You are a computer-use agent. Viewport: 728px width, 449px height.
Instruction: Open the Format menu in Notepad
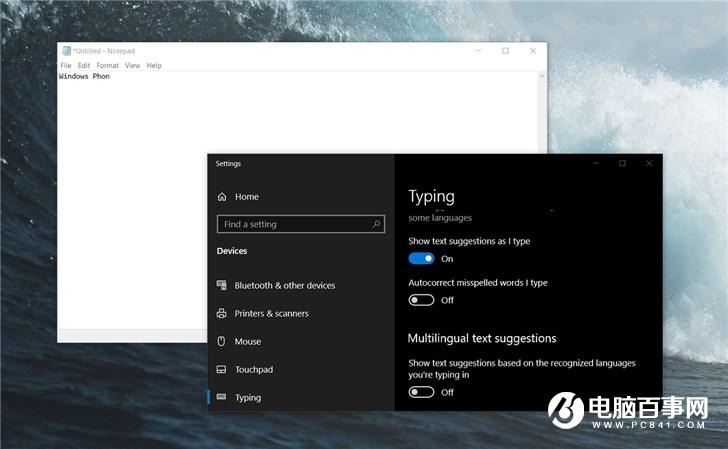pos(108,65)
